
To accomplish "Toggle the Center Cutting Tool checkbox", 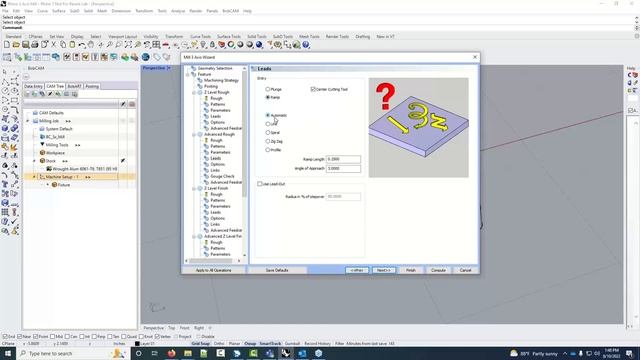I will coord(313,89).
